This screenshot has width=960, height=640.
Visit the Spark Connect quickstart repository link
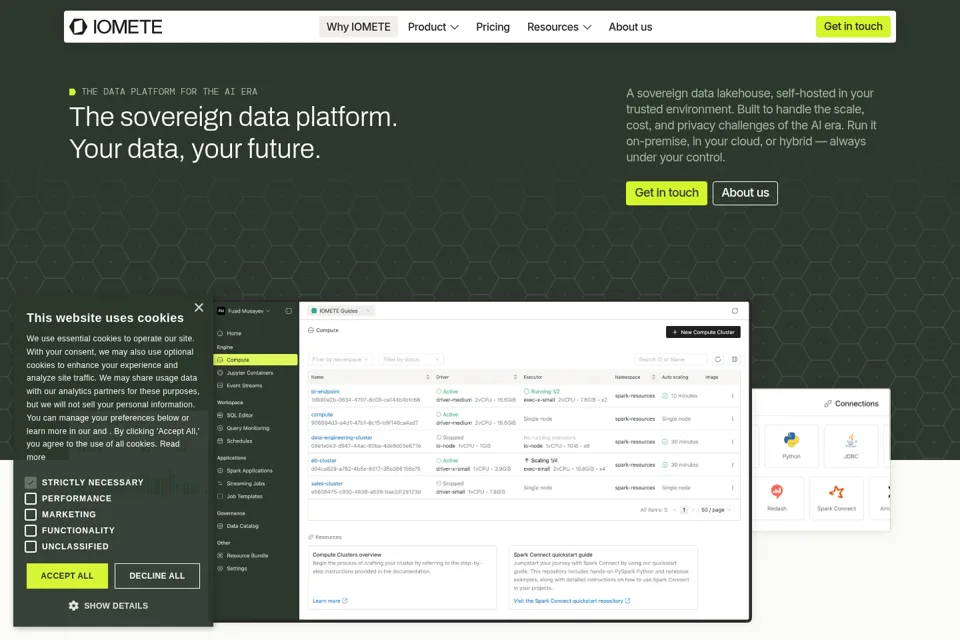point(572,601)
